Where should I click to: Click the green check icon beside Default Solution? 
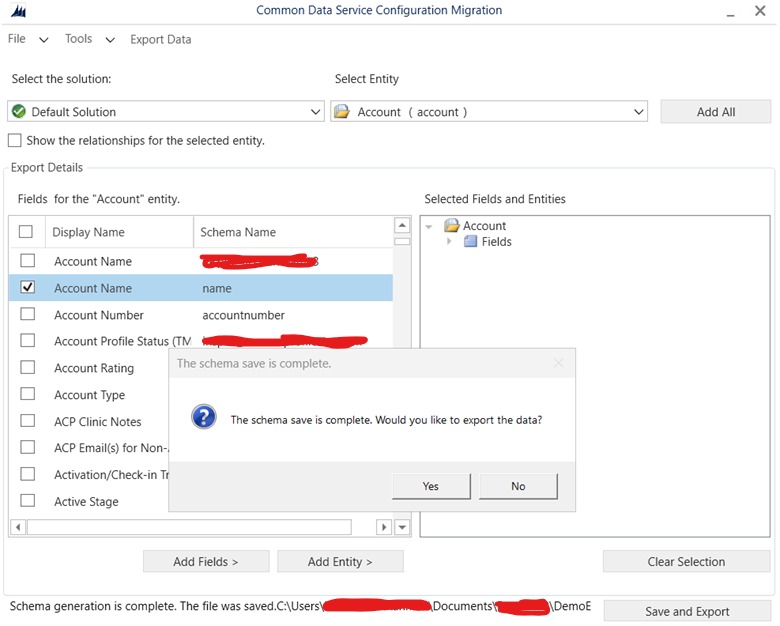19,111
